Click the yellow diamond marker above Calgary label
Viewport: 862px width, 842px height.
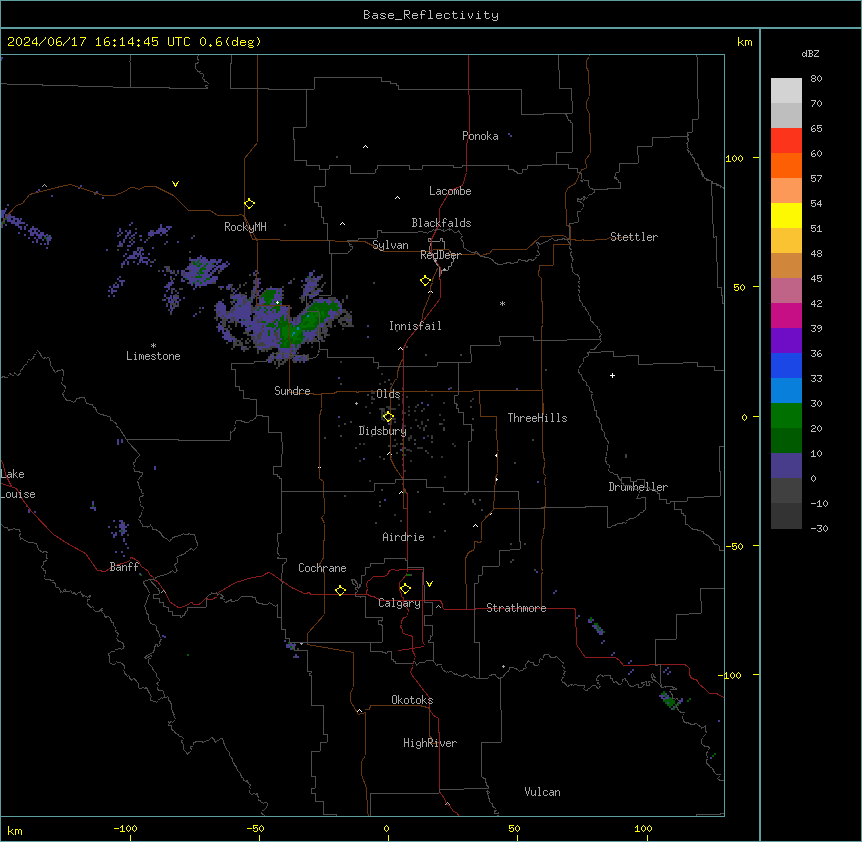point(405,589)
